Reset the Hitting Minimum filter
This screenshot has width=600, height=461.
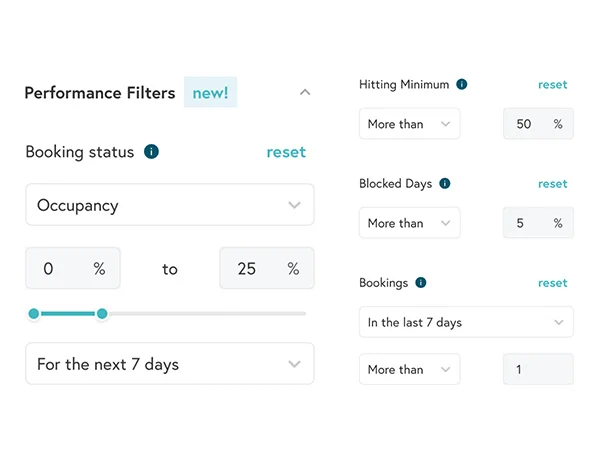[x=553, y=85]
